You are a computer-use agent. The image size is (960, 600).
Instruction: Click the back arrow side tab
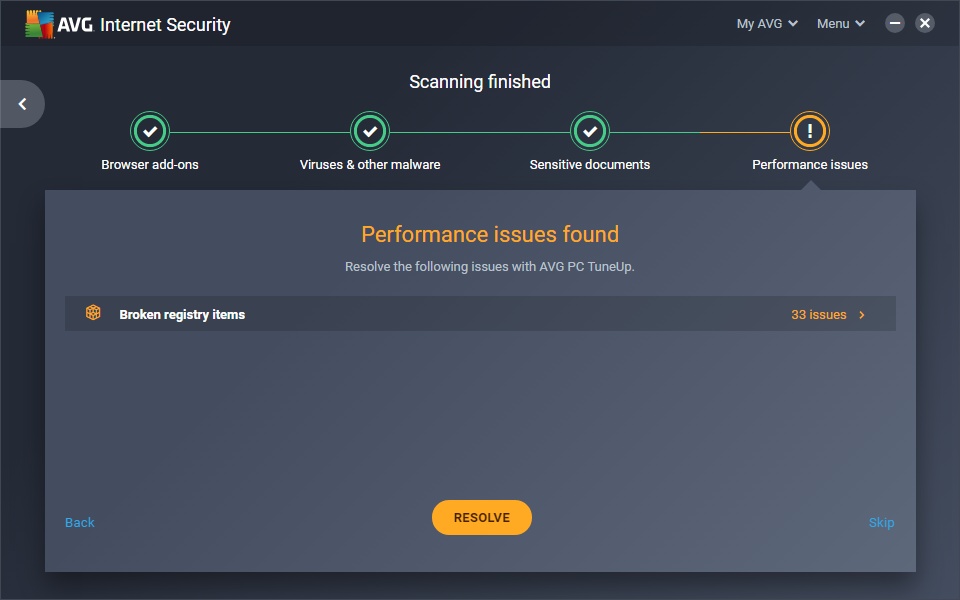(x=22, y=104)
